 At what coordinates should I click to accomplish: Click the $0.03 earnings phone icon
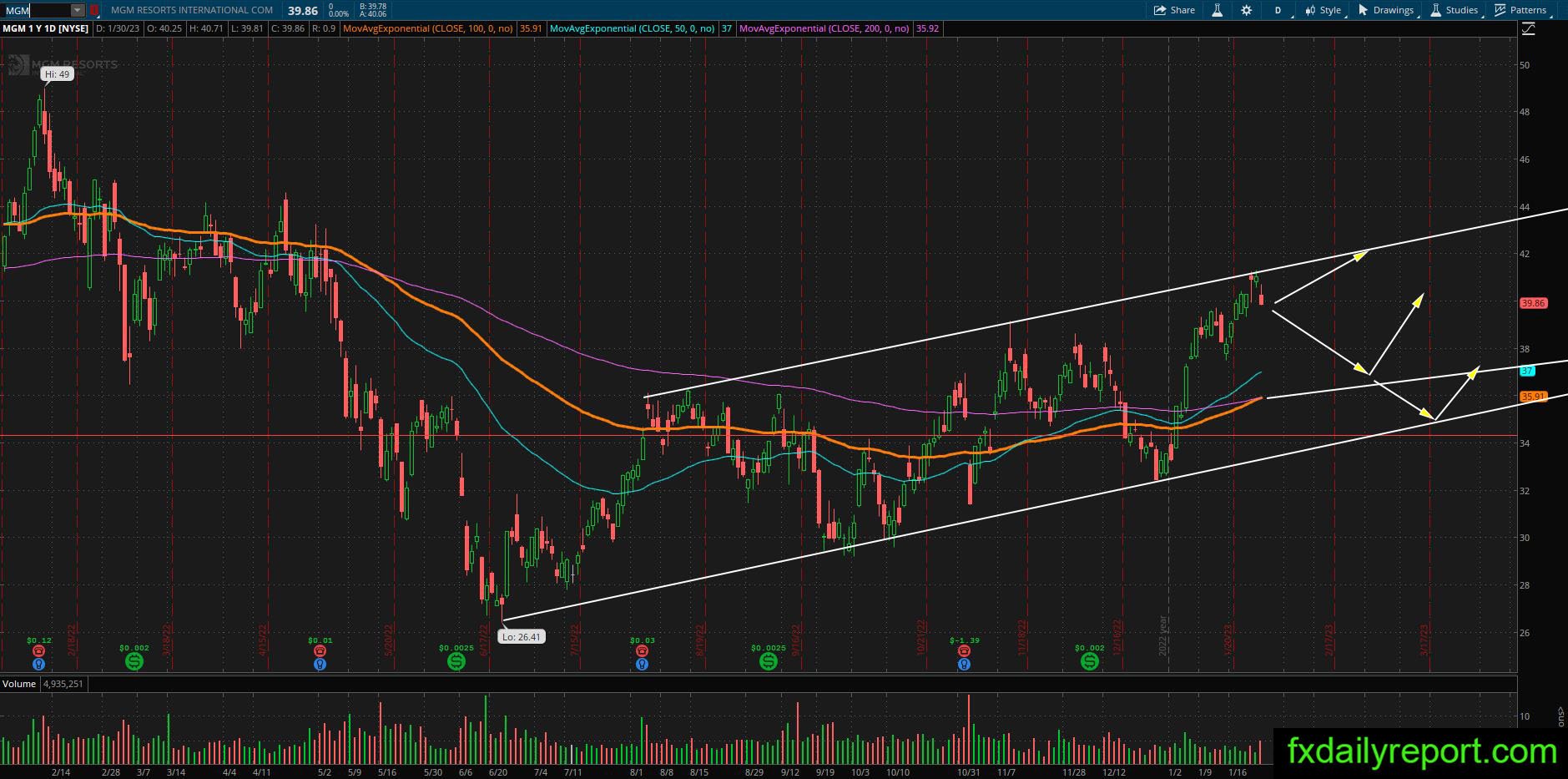[x=642, y=651]
